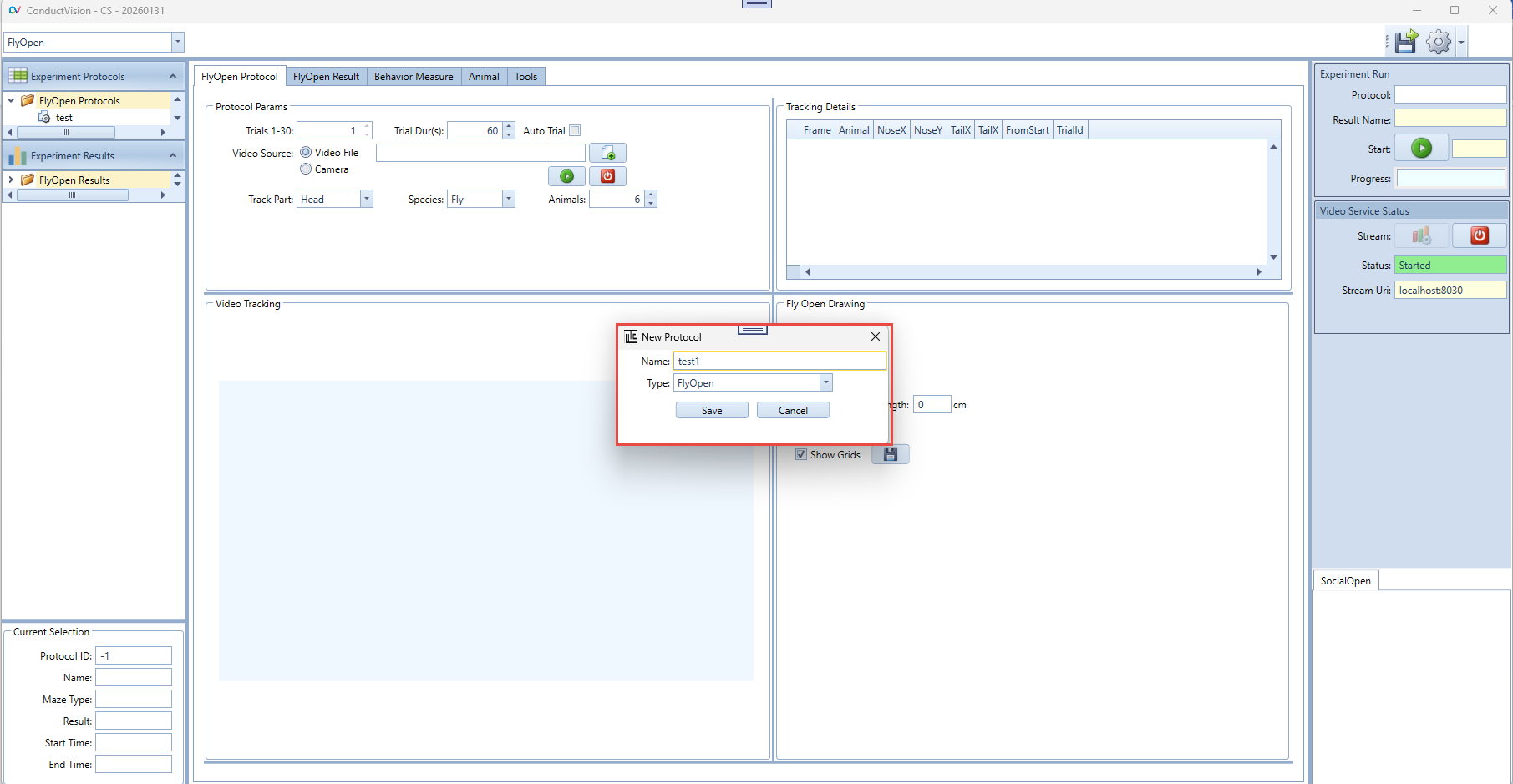Uncheck the Show Grids checkbox

click(801, 455)
